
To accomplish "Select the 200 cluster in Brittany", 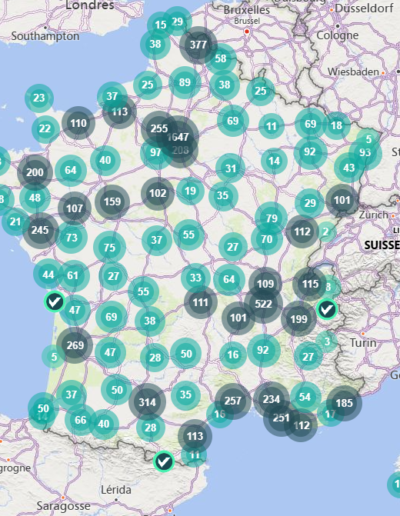I will (x=35, y=172).
